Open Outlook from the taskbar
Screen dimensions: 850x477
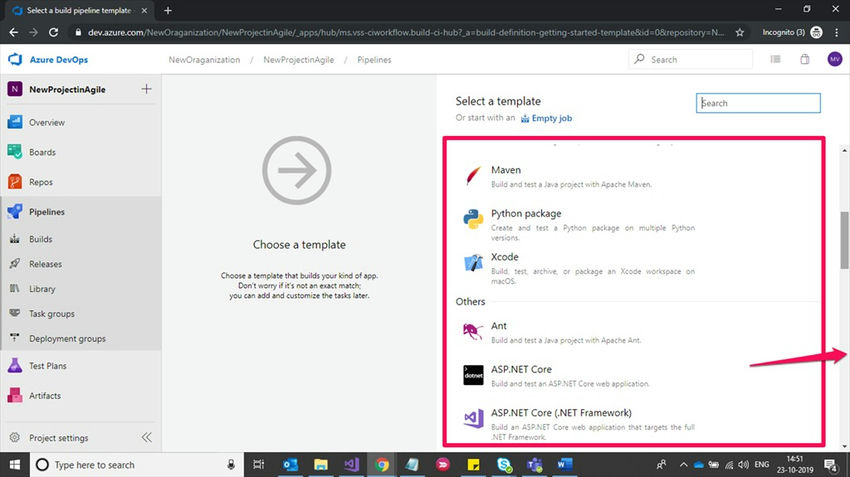[290, 465]
